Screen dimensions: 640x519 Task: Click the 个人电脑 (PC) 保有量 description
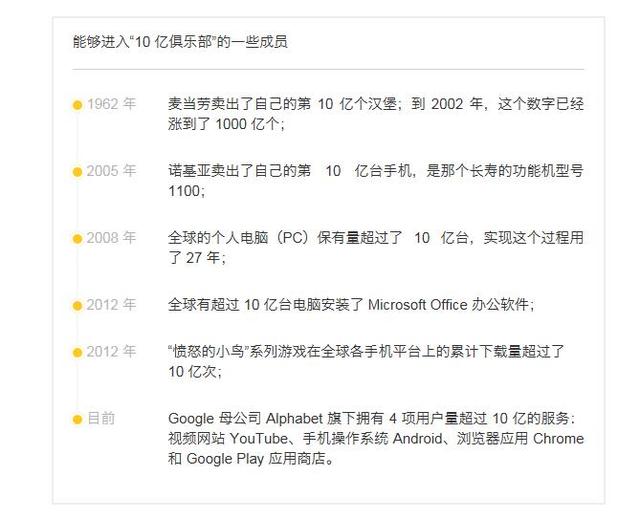tap(375, 248)
